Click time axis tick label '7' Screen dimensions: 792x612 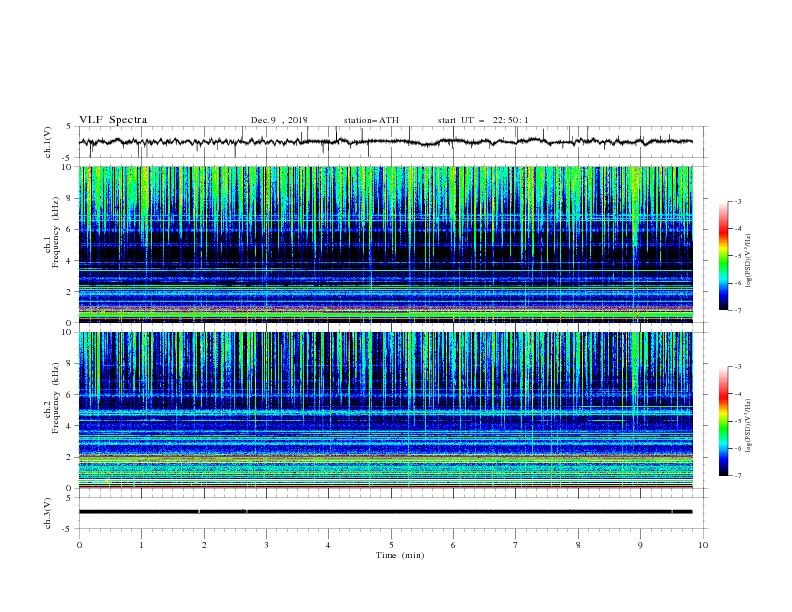516,545
